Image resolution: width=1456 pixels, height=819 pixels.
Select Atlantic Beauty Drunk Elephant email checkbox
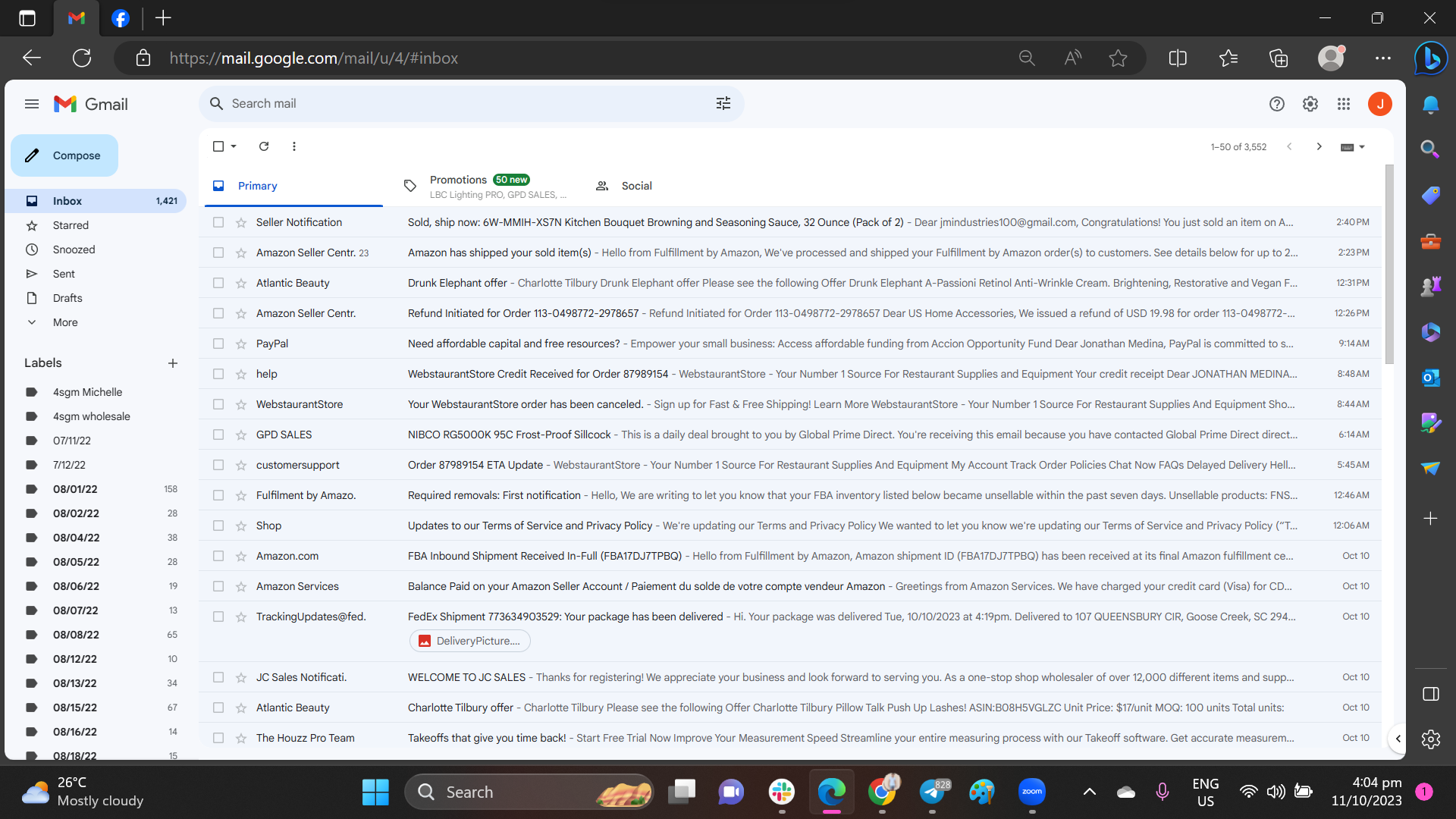click(218, 283)
